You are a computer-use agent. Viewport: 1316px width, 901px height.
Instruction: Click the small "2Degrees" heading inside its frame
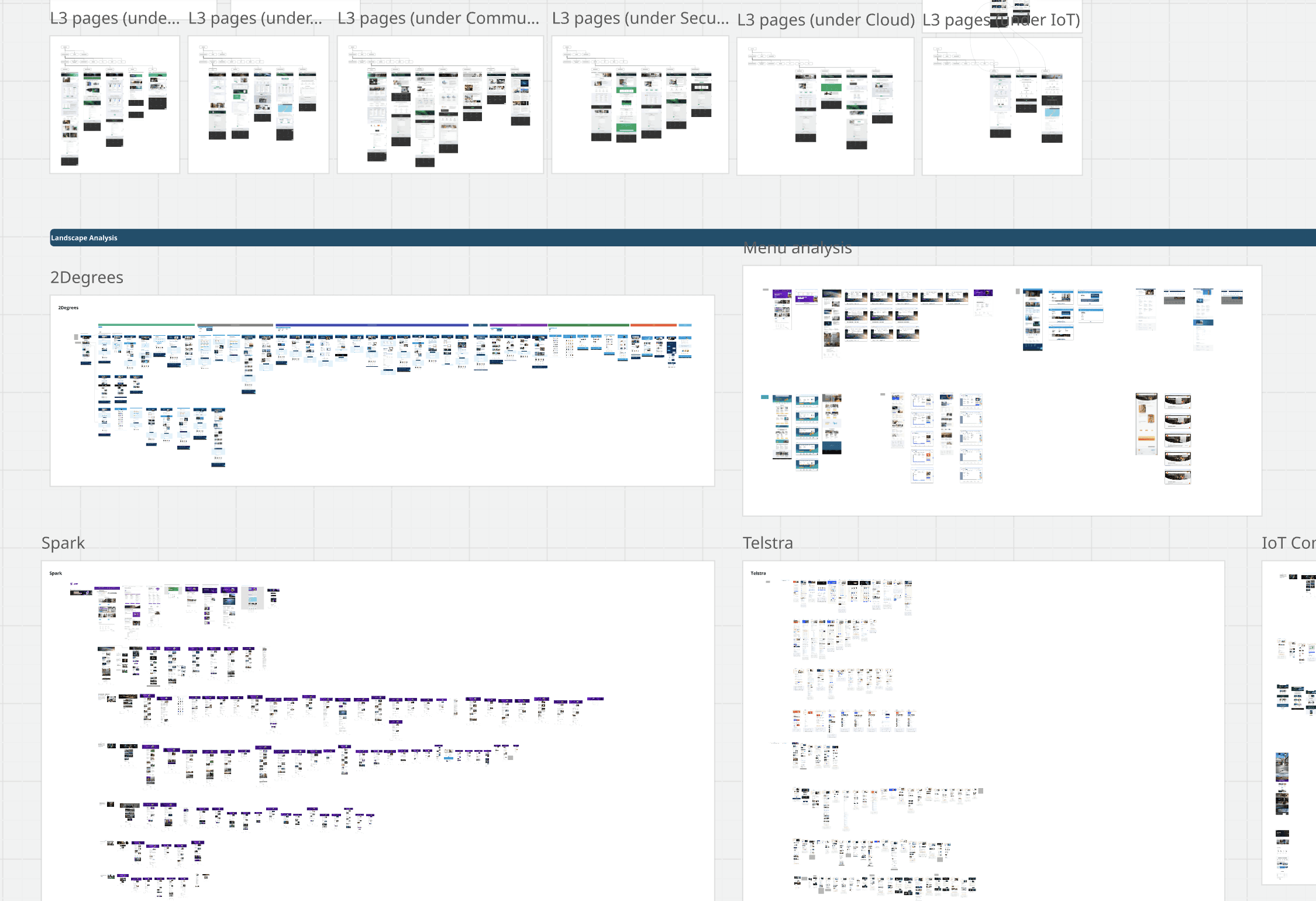pos(68,308)
